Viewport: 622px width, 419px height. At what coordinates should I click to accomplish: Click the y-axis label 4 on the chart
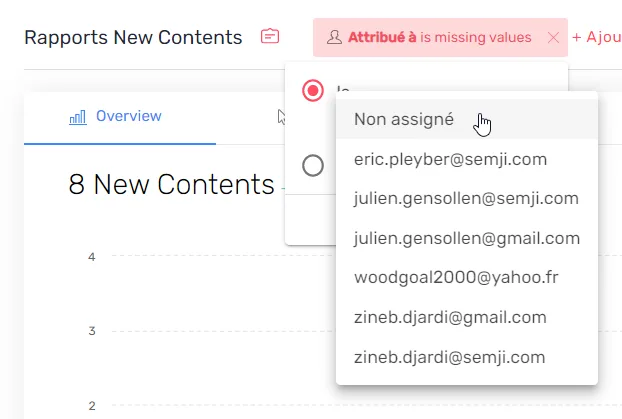click(x=92, y=257)
